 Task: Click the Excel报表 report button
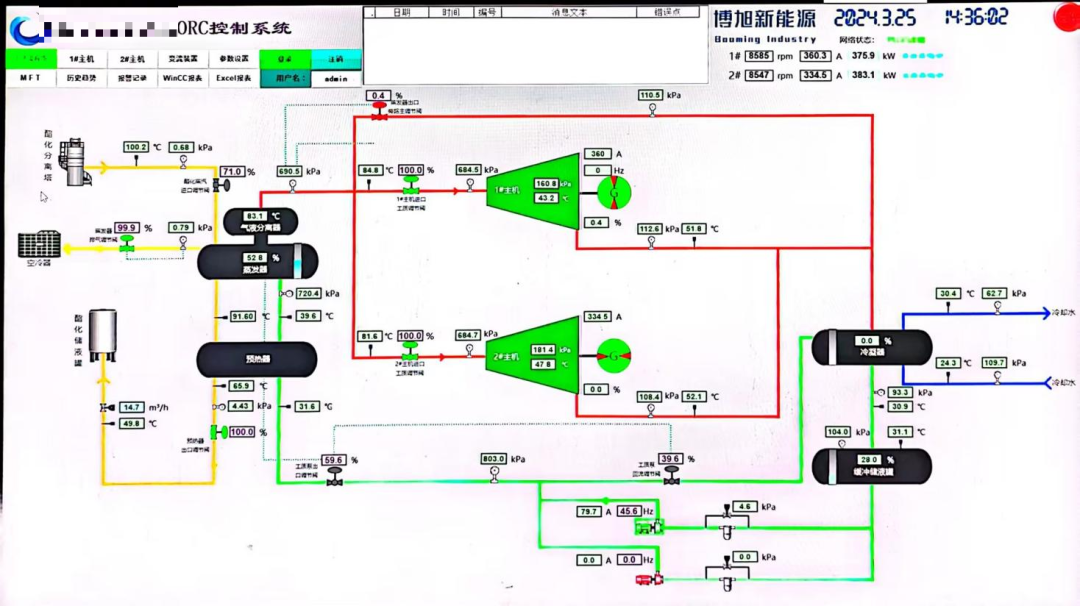pyautogui.click(x=233, y=78)
